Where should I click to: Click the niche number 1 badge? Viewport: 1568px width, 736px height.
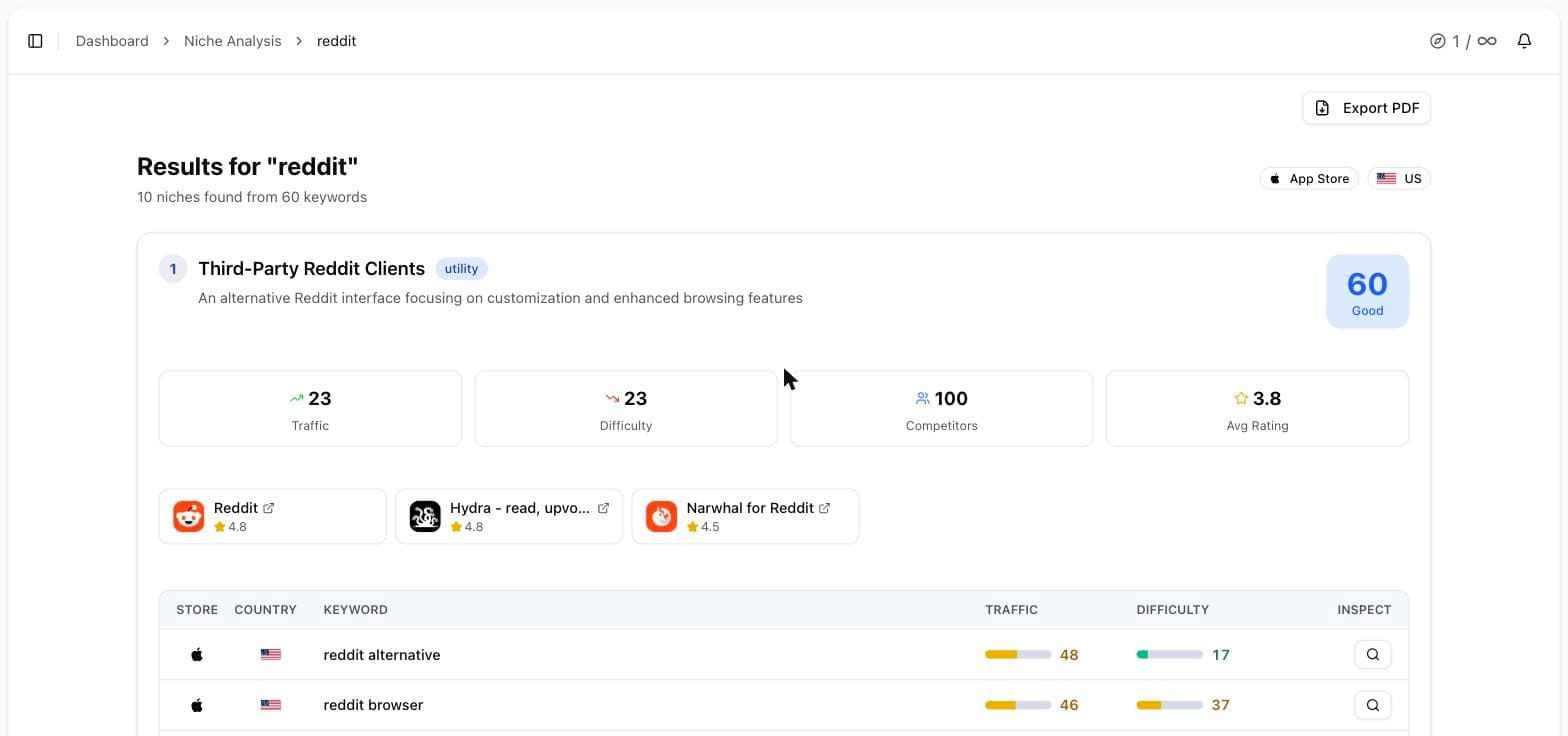(x=173, y=269)
